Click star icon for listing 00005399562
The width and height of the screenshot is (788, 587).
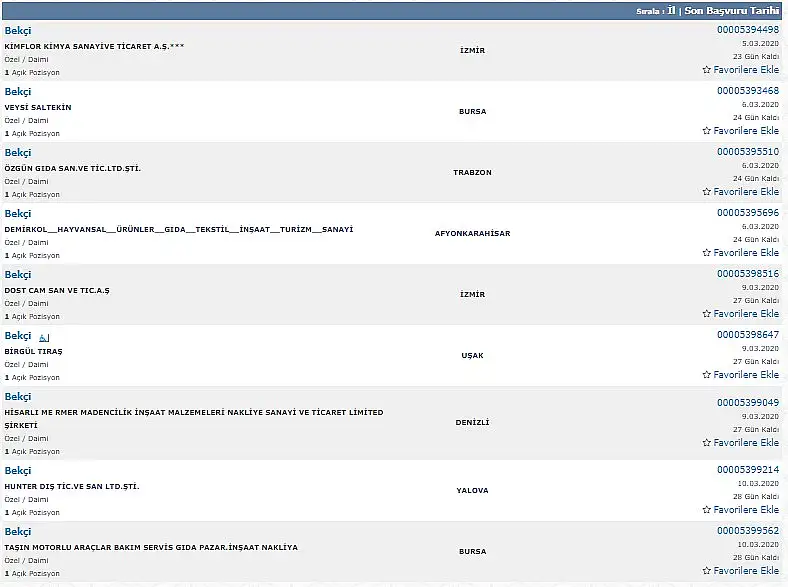707,570
